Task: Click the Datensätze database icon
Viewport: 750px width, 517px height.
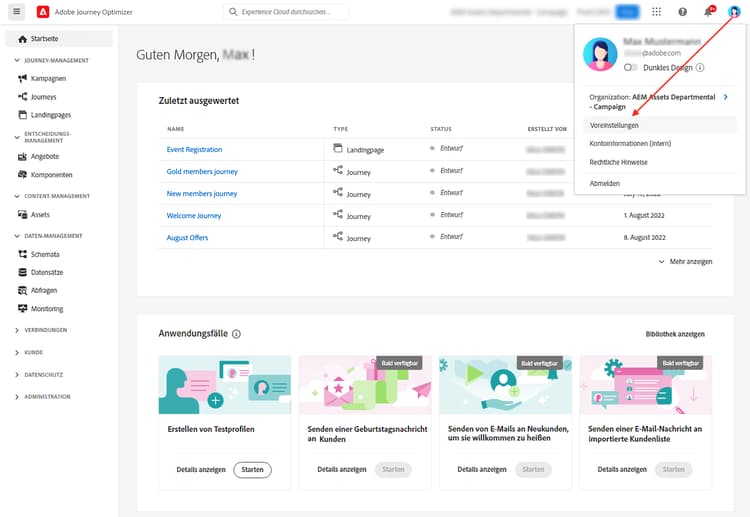Action: (x=22, y=272)
